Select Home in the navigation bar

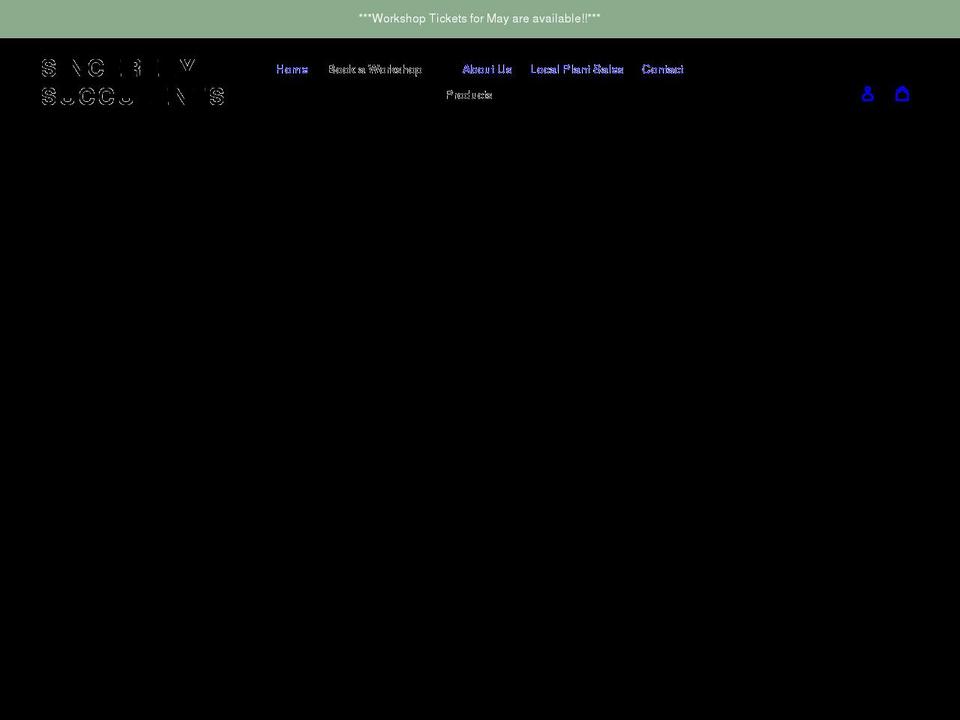(x=292, y=69)
